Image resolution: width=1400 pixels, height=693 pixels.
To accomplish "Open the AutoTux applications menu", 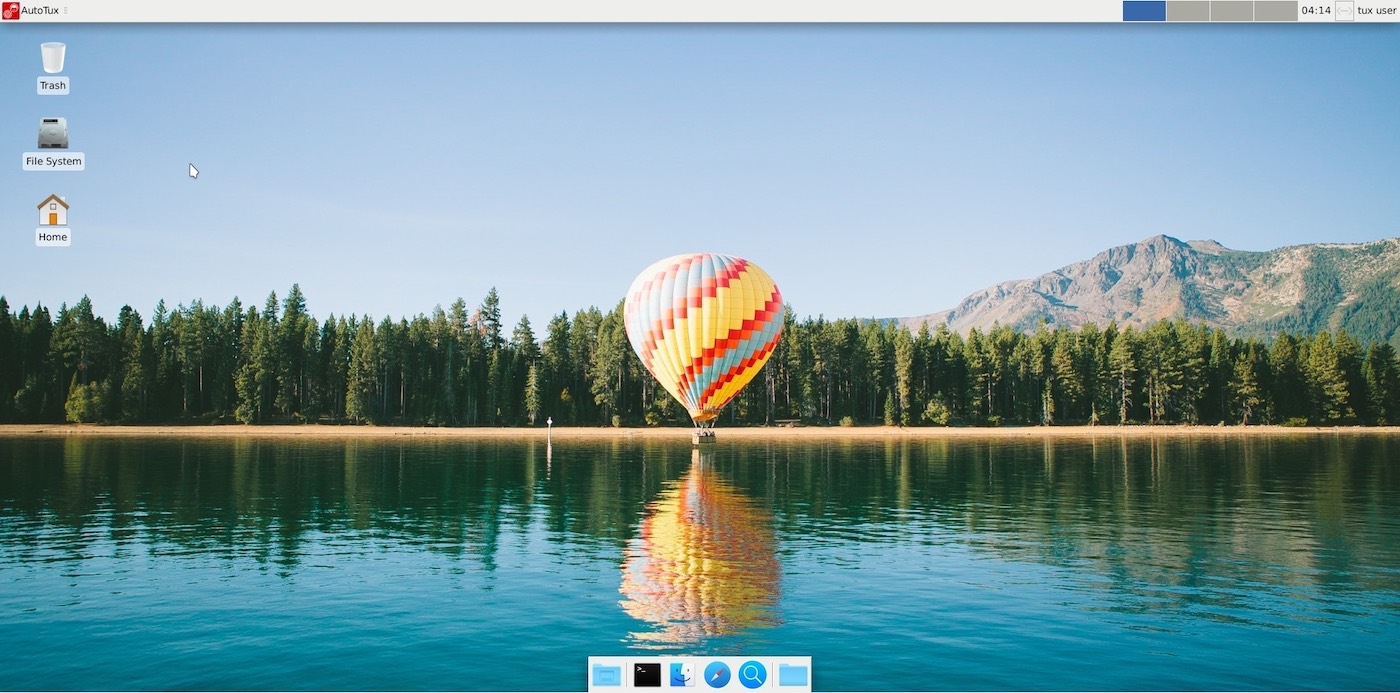I will pos(31,11).
